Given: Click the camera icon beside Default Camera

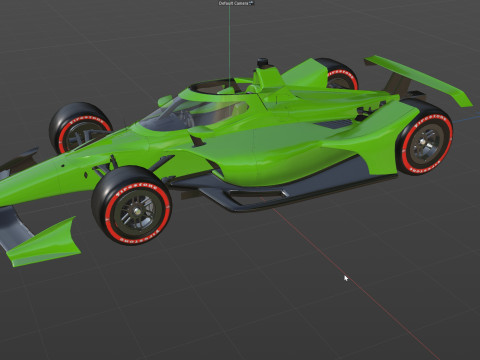Looking at the screenshot, I should pos(252,3).
